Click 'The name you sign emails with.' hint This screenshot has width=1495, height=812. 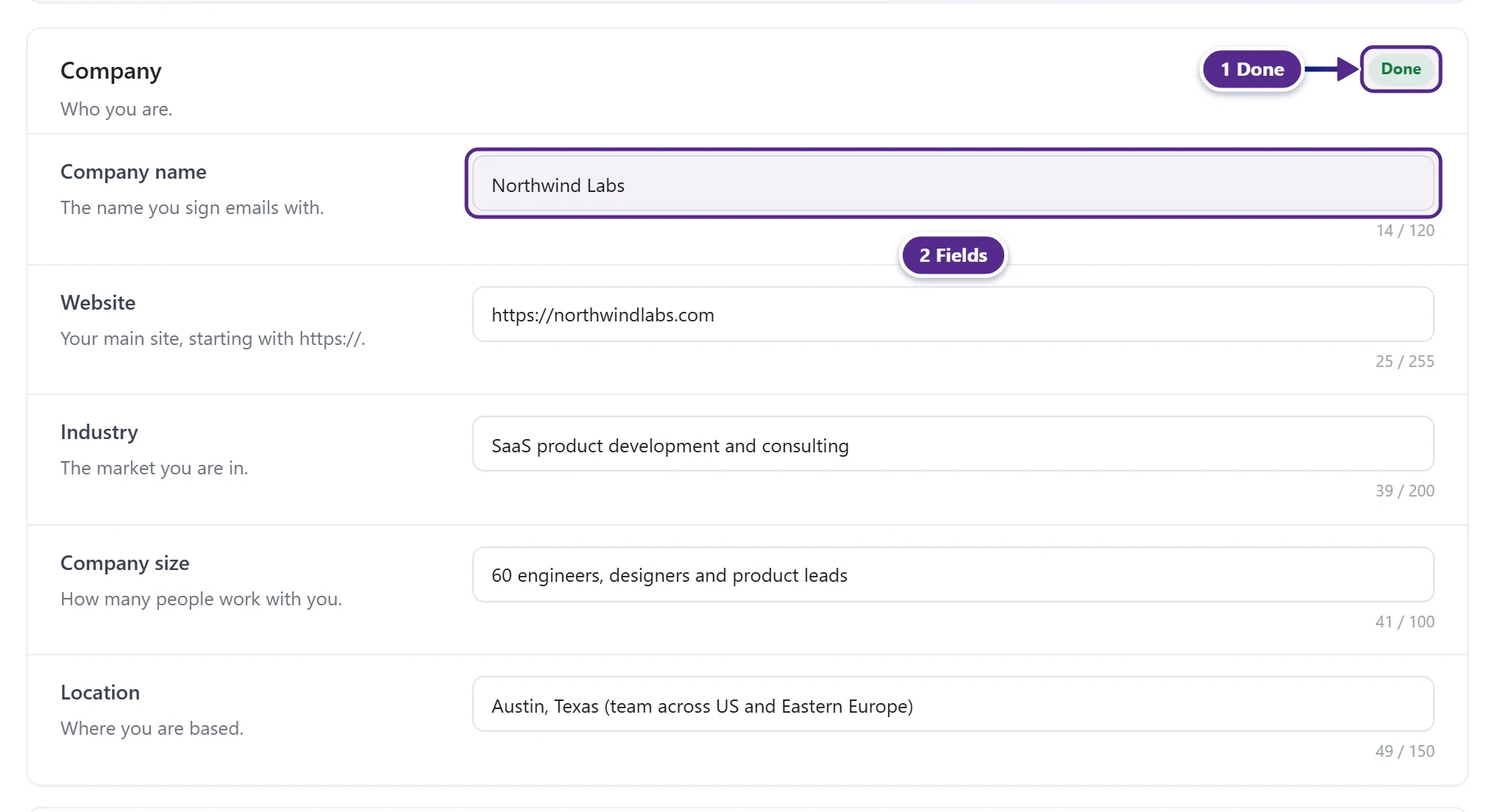192,208
